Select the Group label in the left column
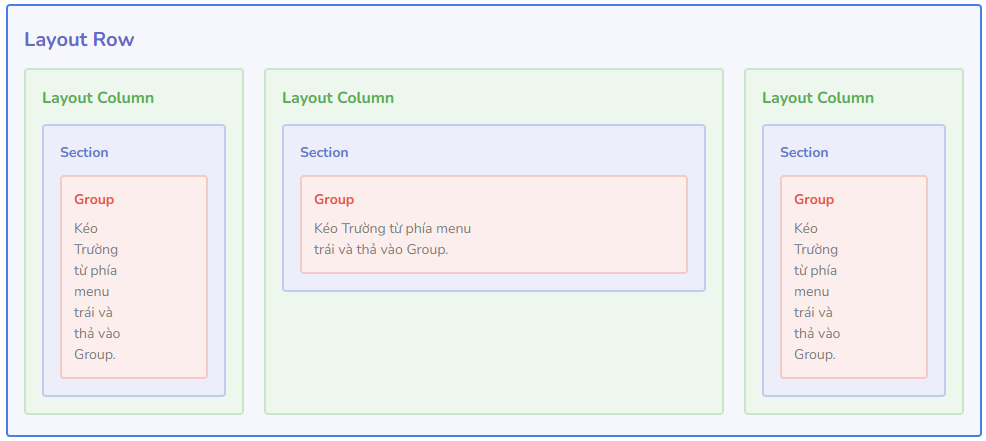Viewport: 986px width, 441px height. [x=94, y=199]
